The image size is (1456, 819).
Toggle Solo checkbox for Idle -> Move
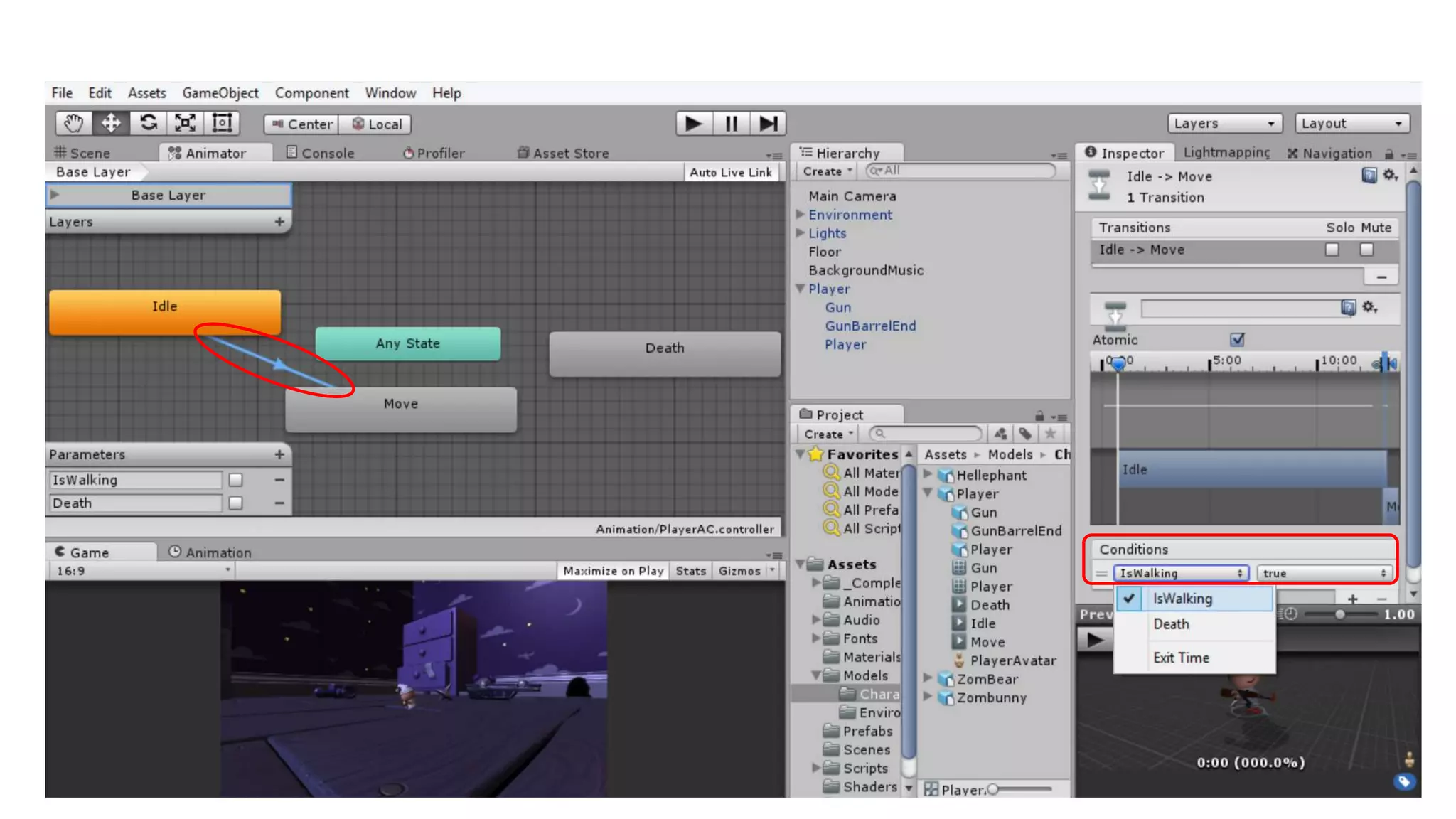(1332, 250)
